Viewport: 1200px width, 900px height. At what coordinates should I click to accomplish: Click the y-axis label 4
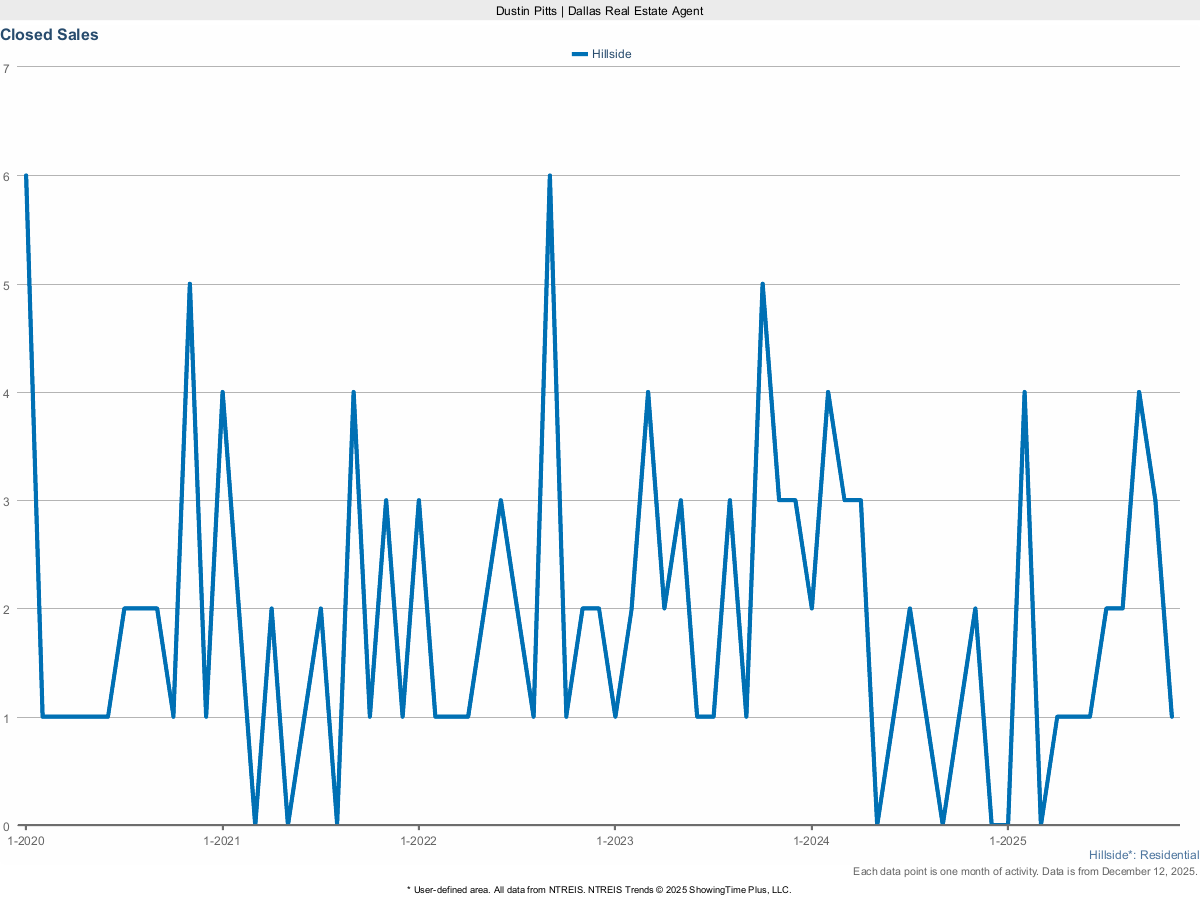(x=6, y=393)
